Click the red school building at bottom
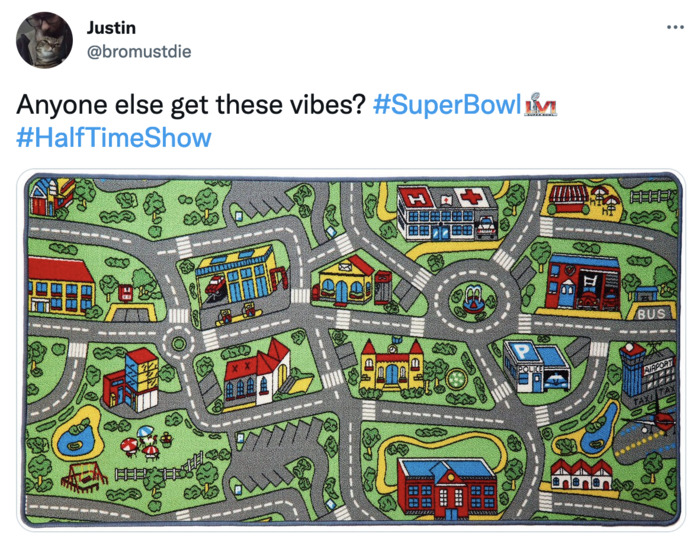This screenshot has width=700, height=546. coord(446,487)
